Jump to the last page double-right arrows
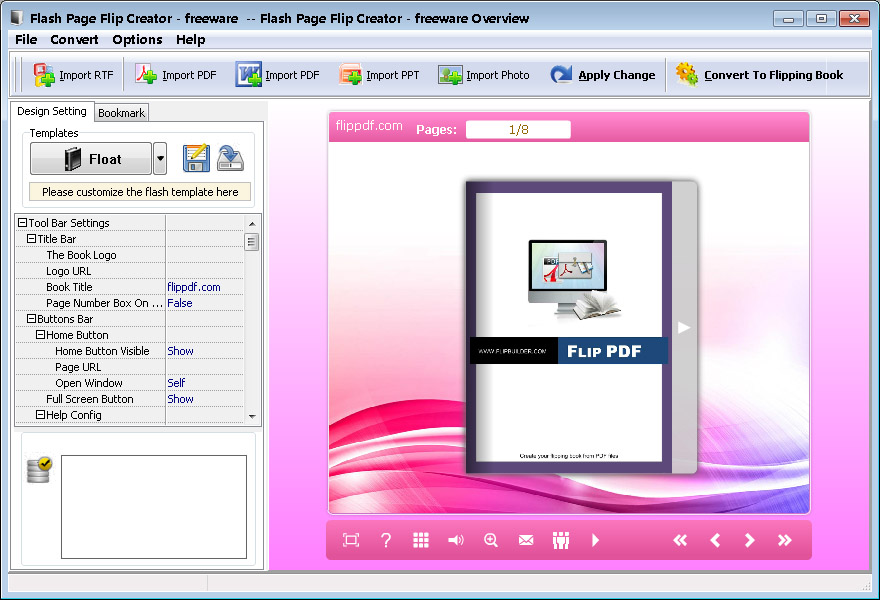This screenshot has height=600, width=880. (x=785, y=540)
